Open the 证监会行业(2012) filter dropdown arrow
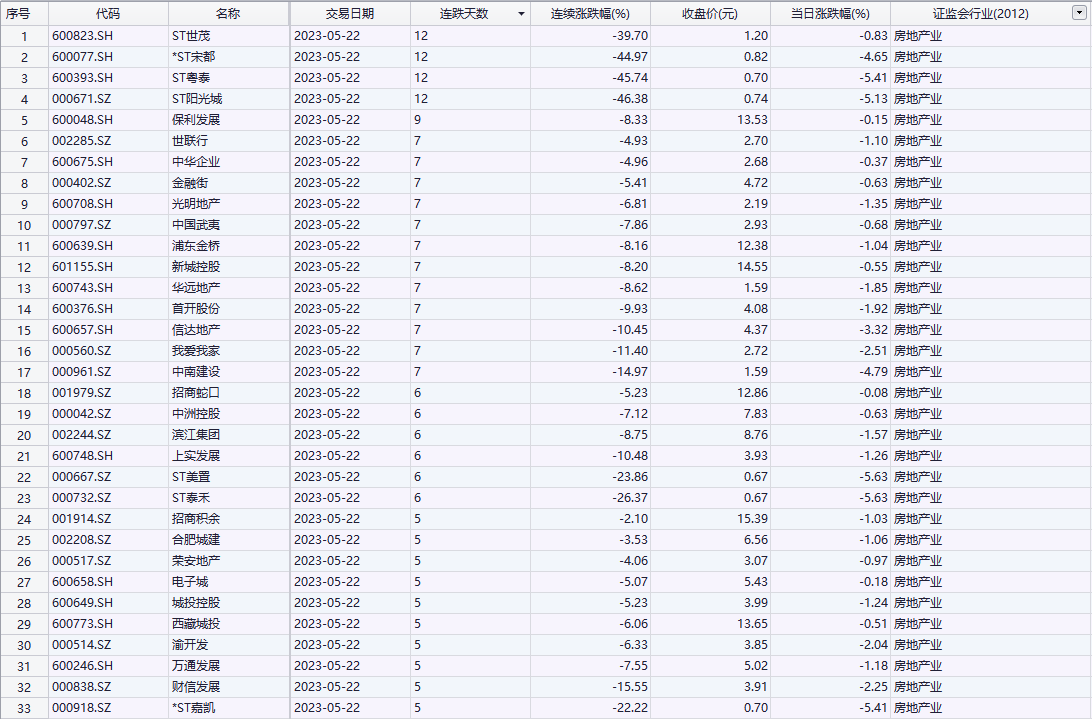 click(1077, 14)
